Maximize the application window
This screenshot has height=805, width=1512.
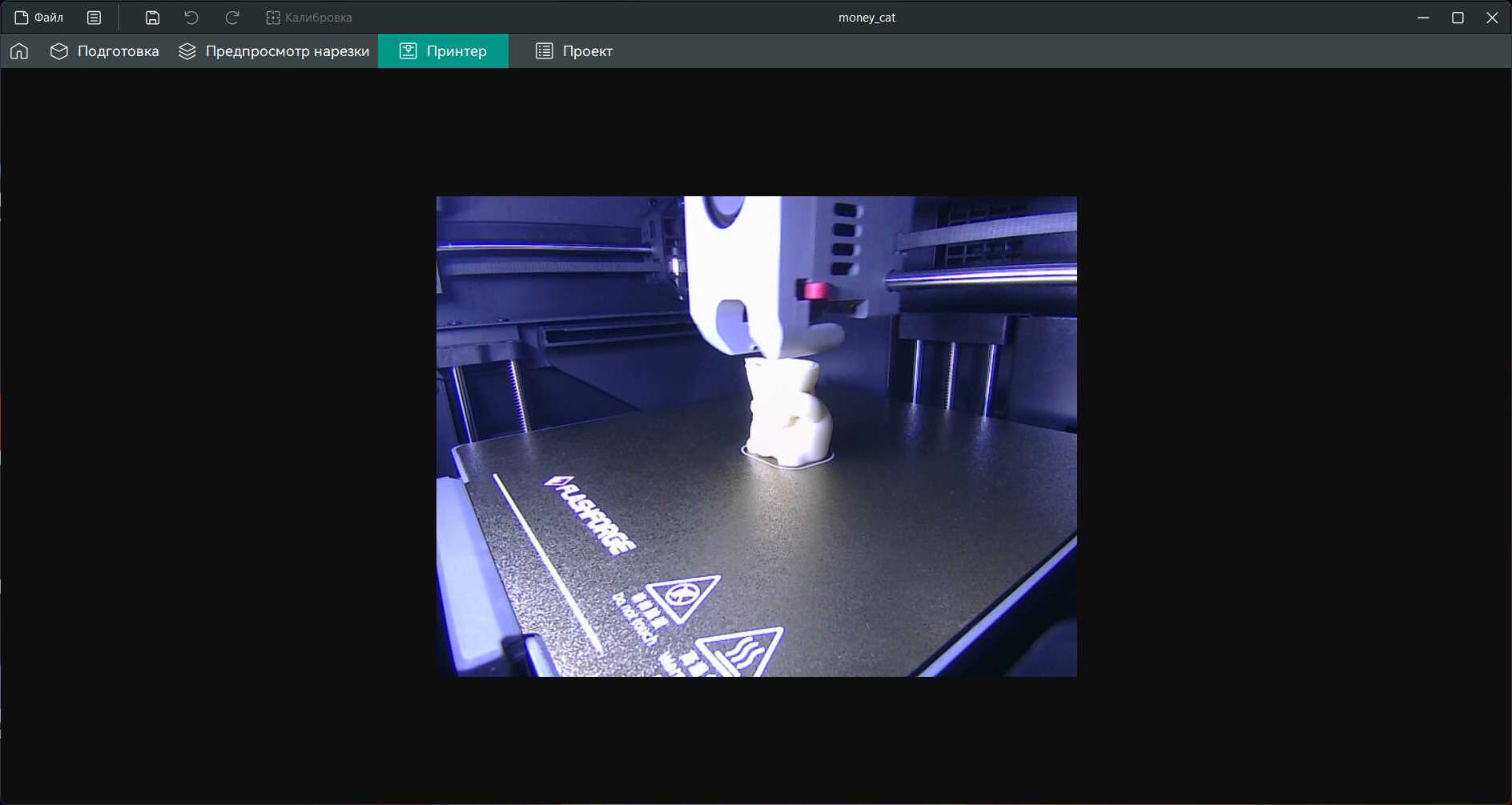pyautogui.click(x=1458, y=18)
